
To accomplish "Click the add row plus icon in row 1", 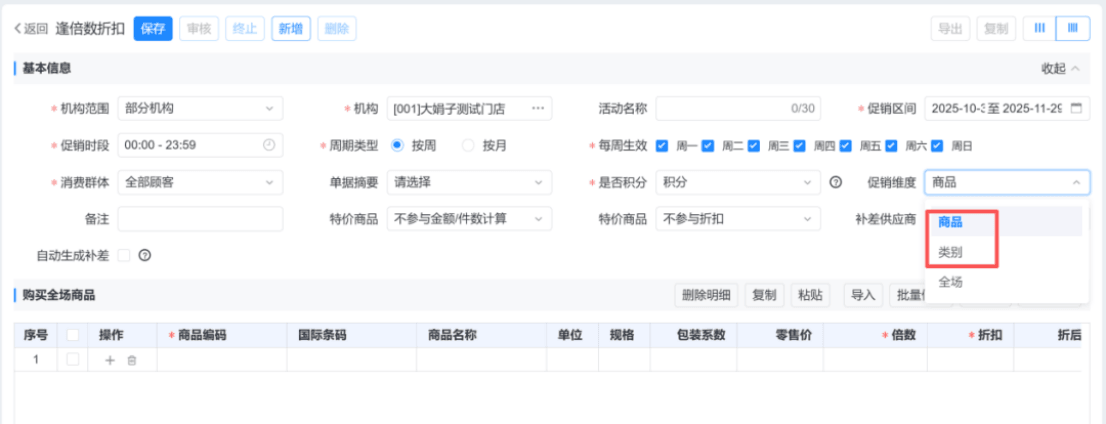I will coord(110,360).
